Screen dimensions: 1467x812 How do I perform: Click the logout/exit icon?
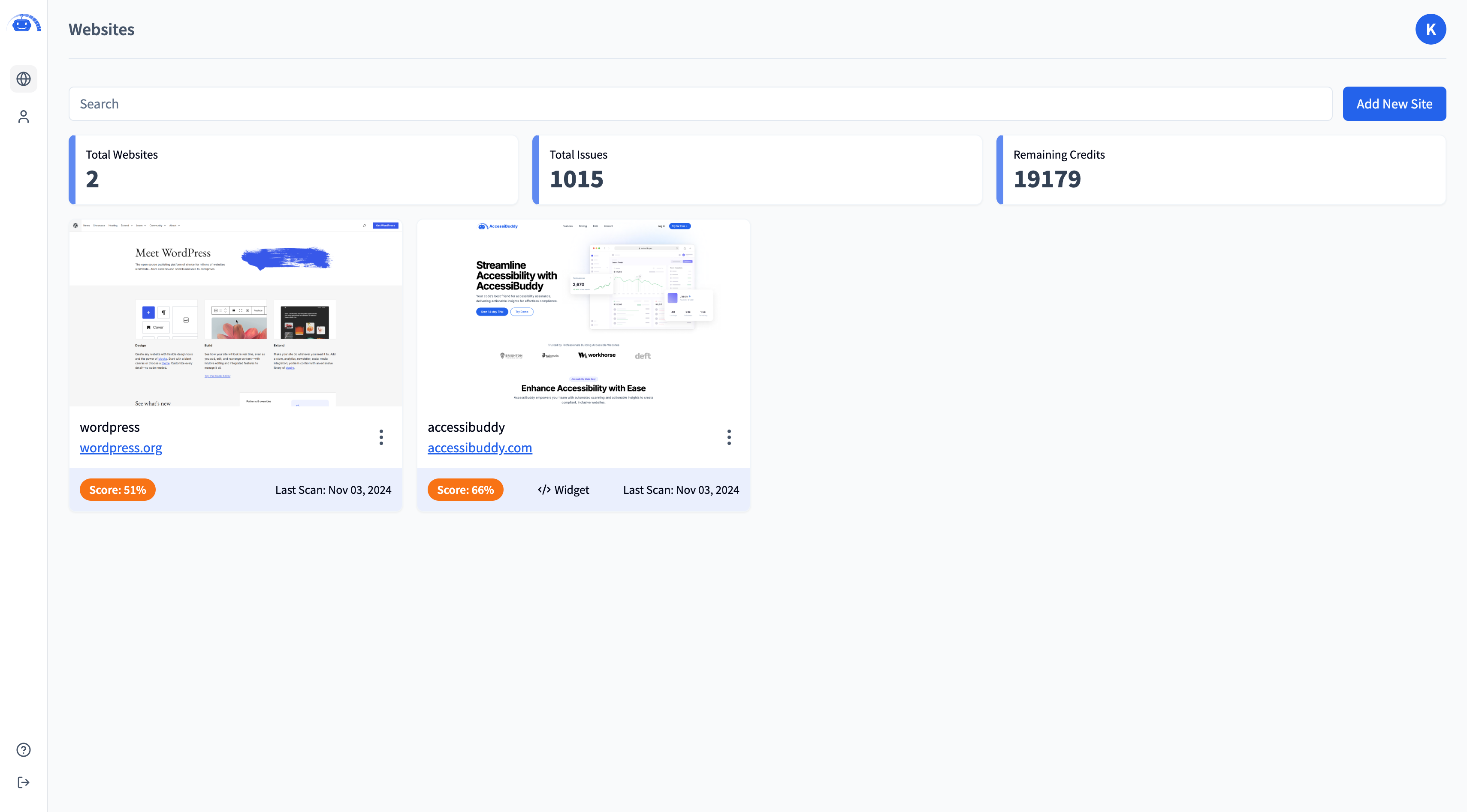[x=23, y=782]
